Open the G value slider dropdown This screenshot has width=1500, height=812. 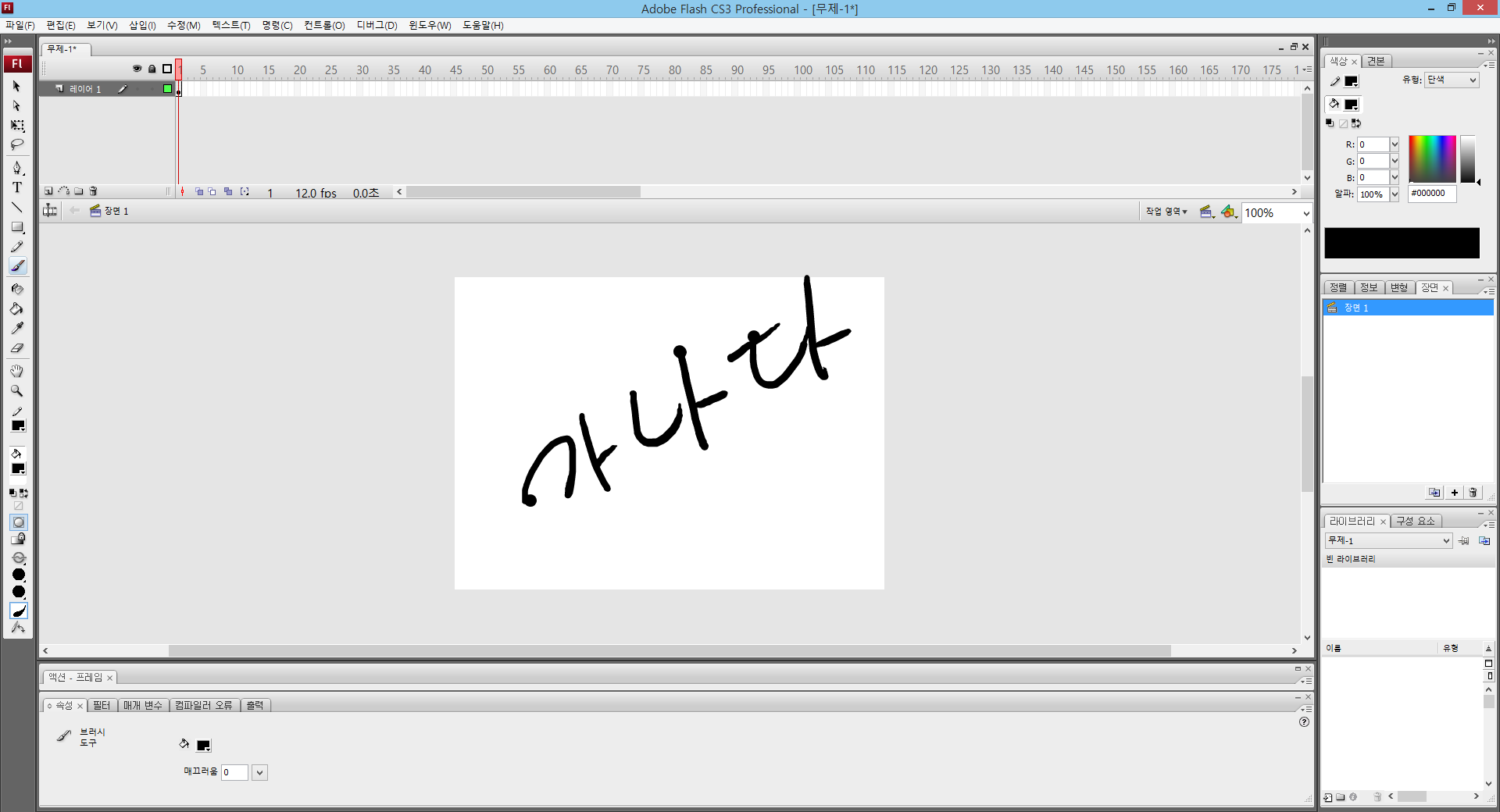pyautogui.click(x=1395, y=161)
